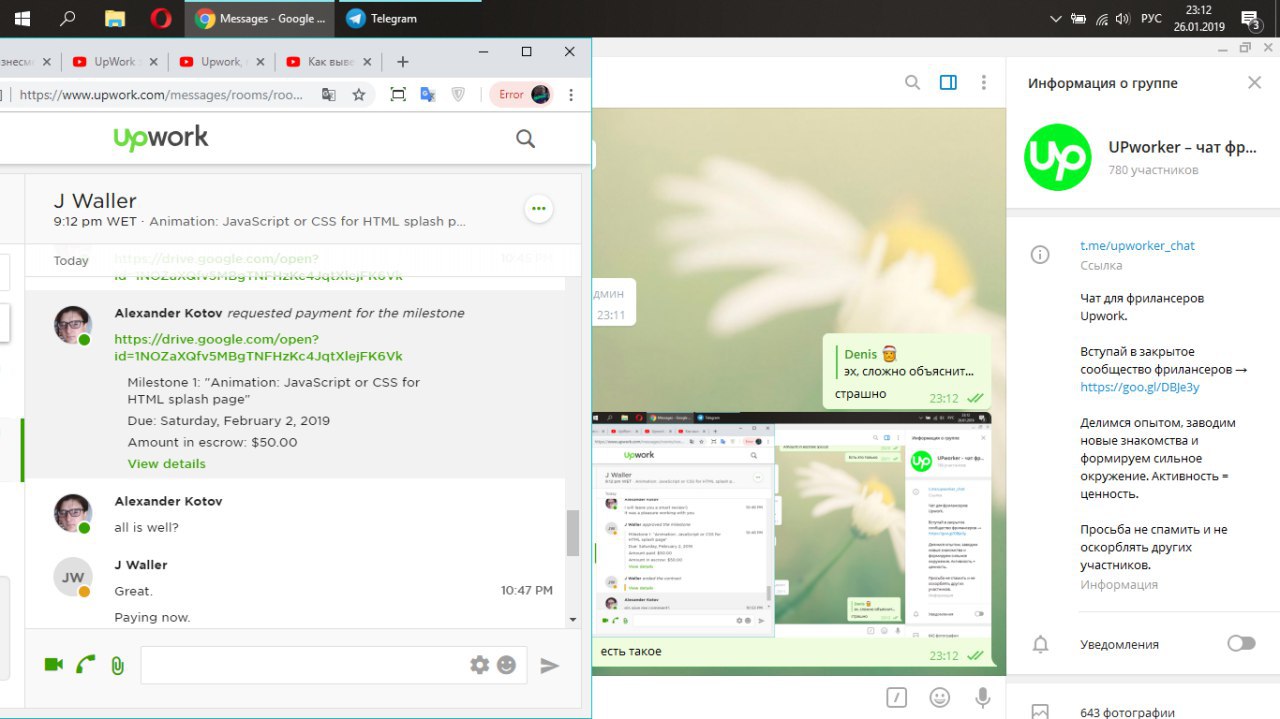
Task: Click J Waller JW avatar
Action: pyautogui.click(x=72, y=577)
